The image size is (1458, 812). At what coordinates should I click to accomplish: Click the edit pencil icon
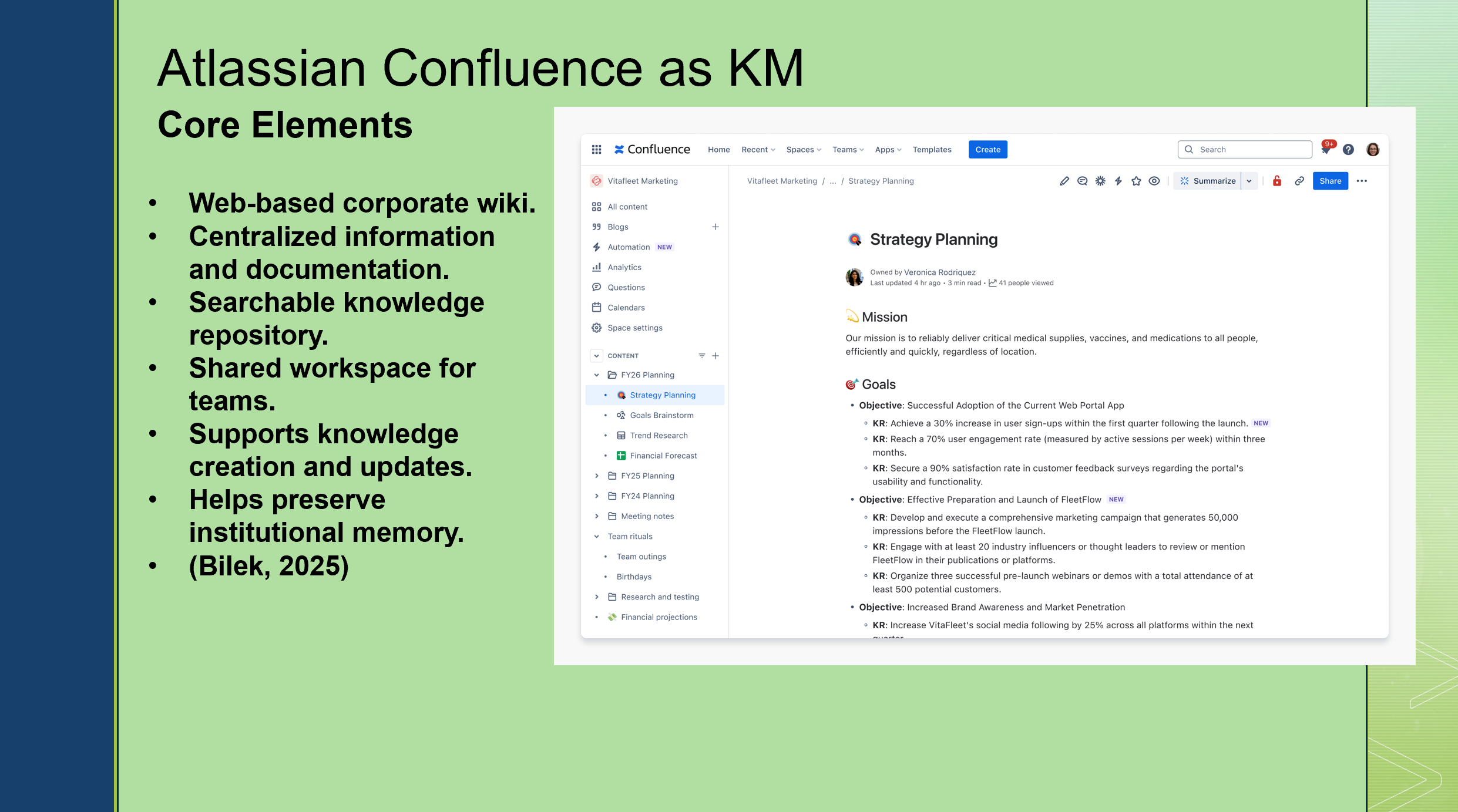tap(1064, 181)
